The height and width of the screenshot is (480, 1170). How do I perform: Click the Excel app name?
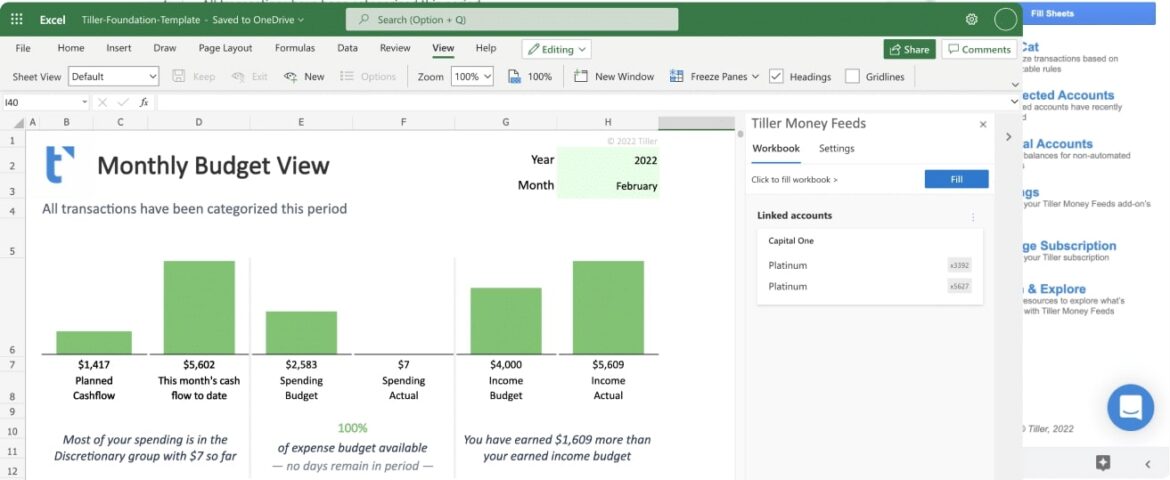point(52,20)
